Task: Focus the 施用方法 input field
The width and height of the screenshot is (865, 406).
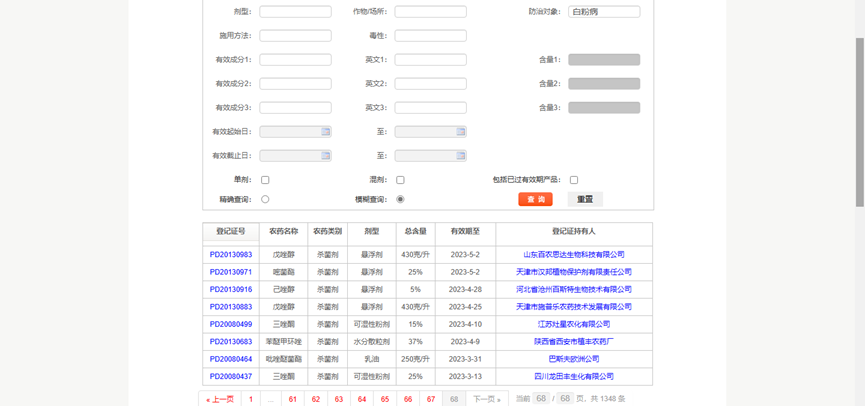Action: coord(296,36)
